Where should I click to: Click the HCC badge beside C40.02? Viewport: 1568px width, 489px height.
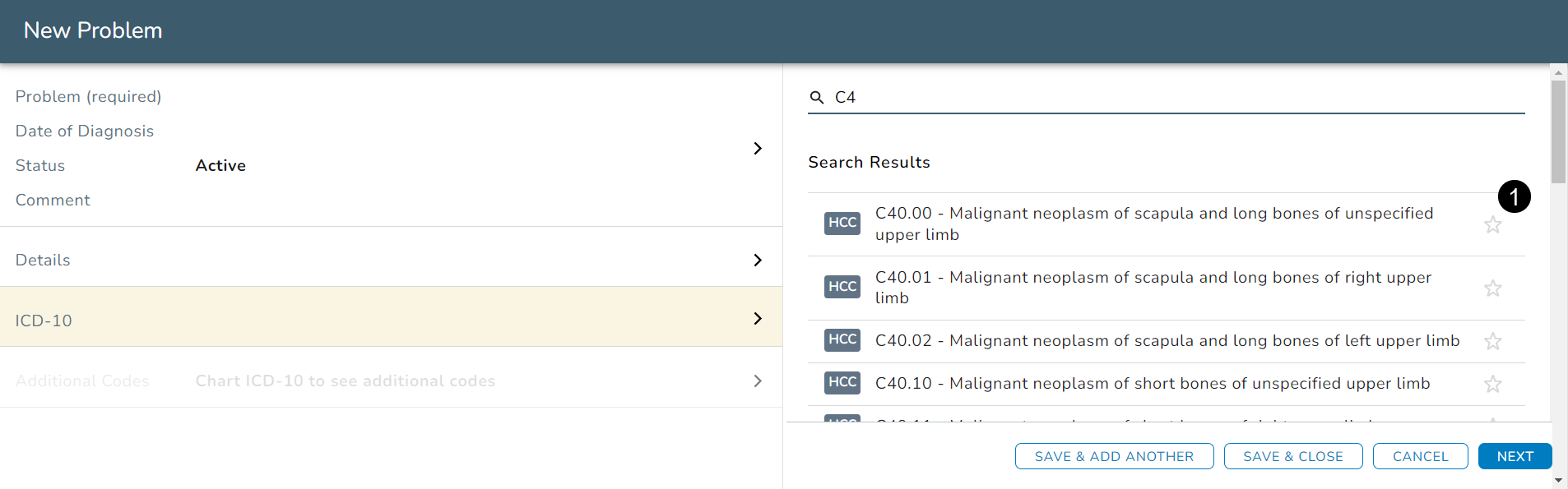pos(842,339)
